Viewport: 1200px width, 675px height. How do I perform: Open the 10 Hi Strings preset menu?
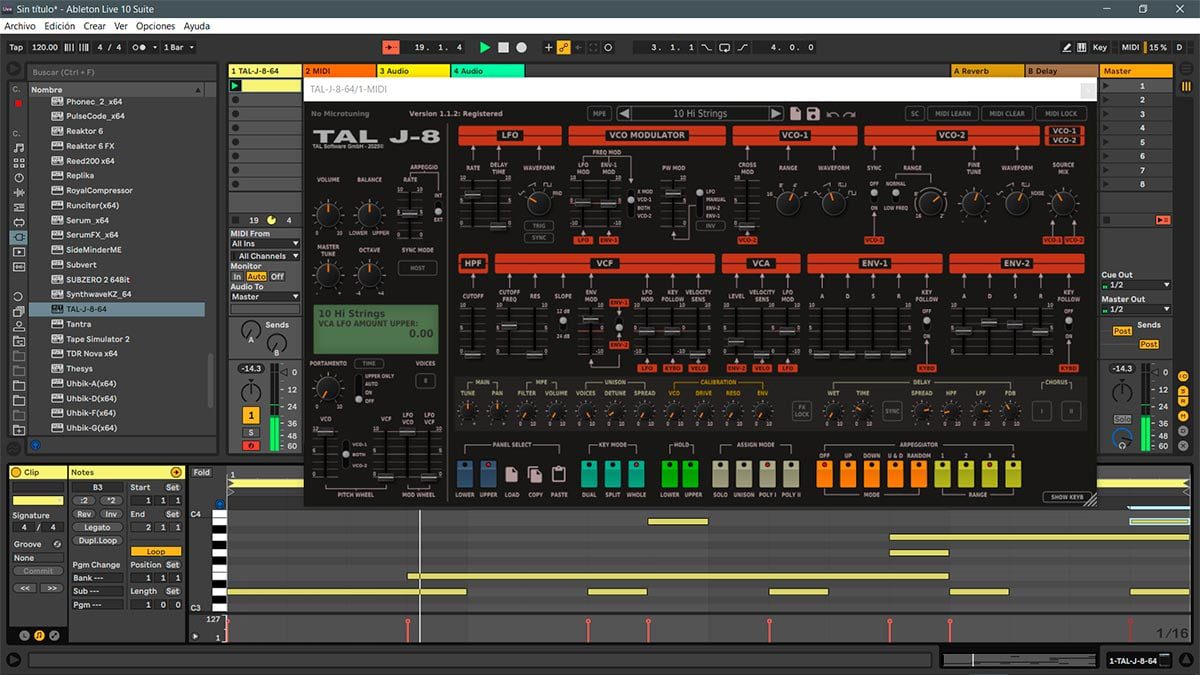700,114
